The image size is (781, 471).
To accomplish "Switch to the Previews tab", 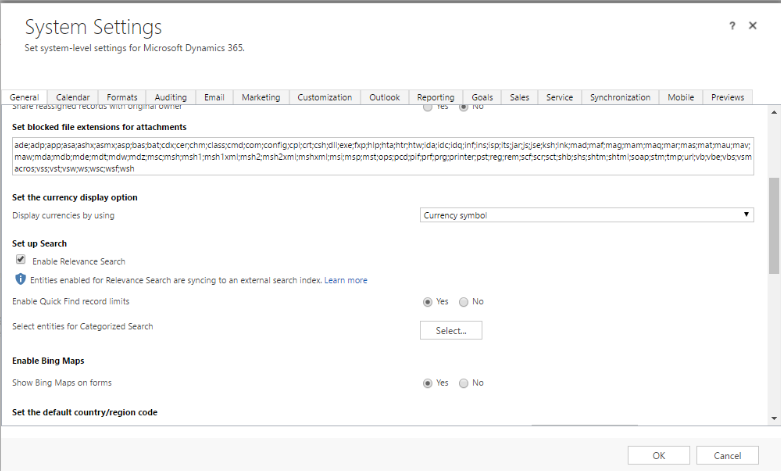I will (x=728, y=97).
